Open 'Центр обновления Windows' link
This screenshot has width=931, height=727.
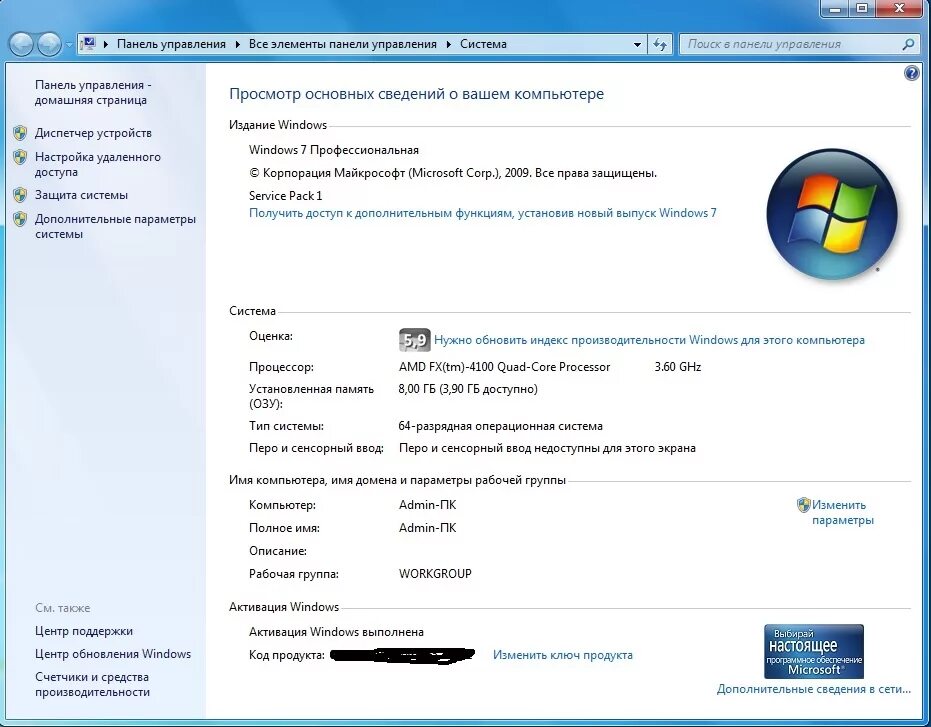tap(113, 654)
